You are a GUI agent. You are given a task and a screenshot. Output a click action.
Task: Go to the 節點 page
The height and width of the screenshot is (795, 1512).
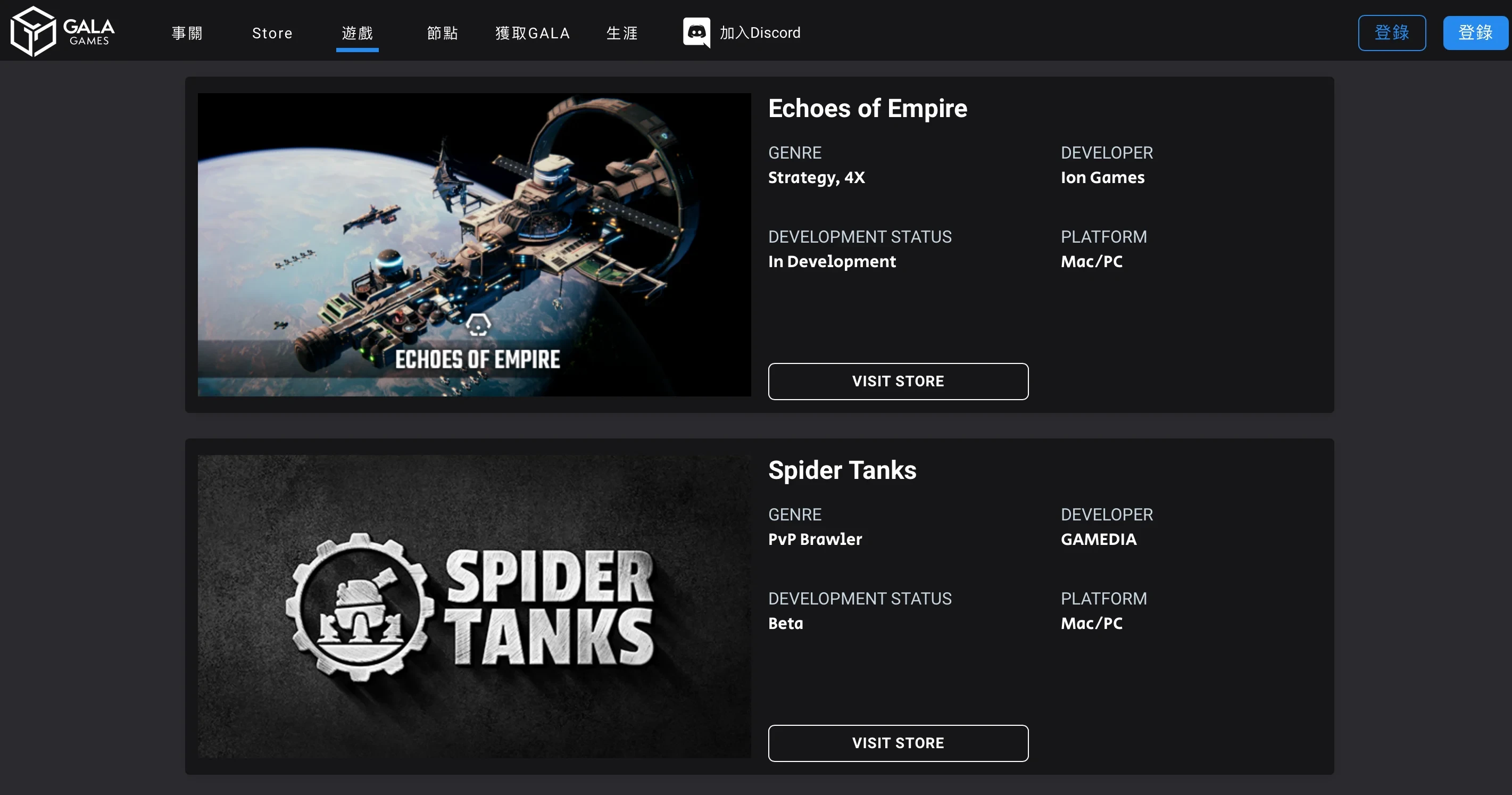pos(443,33)
